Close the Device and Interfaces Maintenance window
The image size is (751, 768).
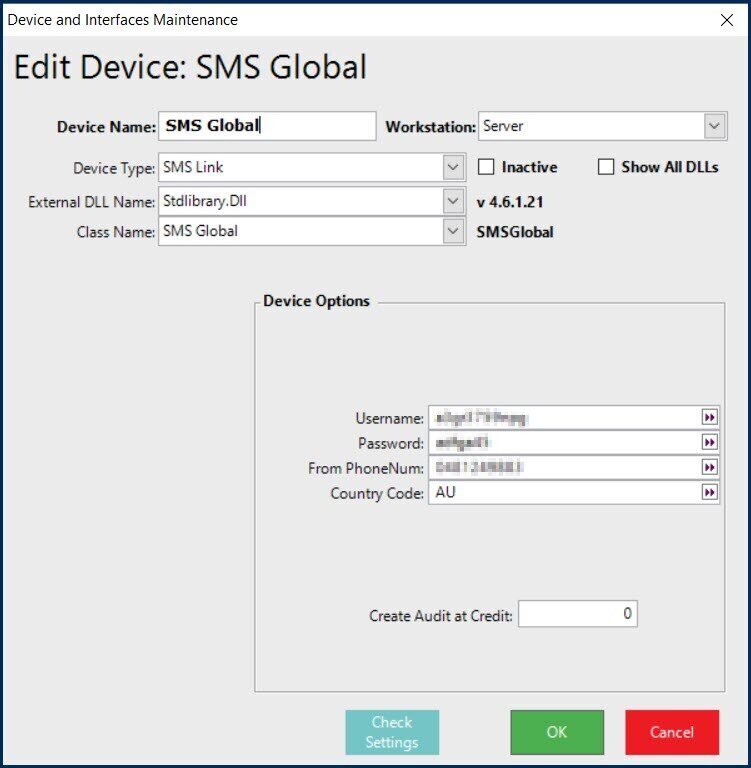click(727, 19)
